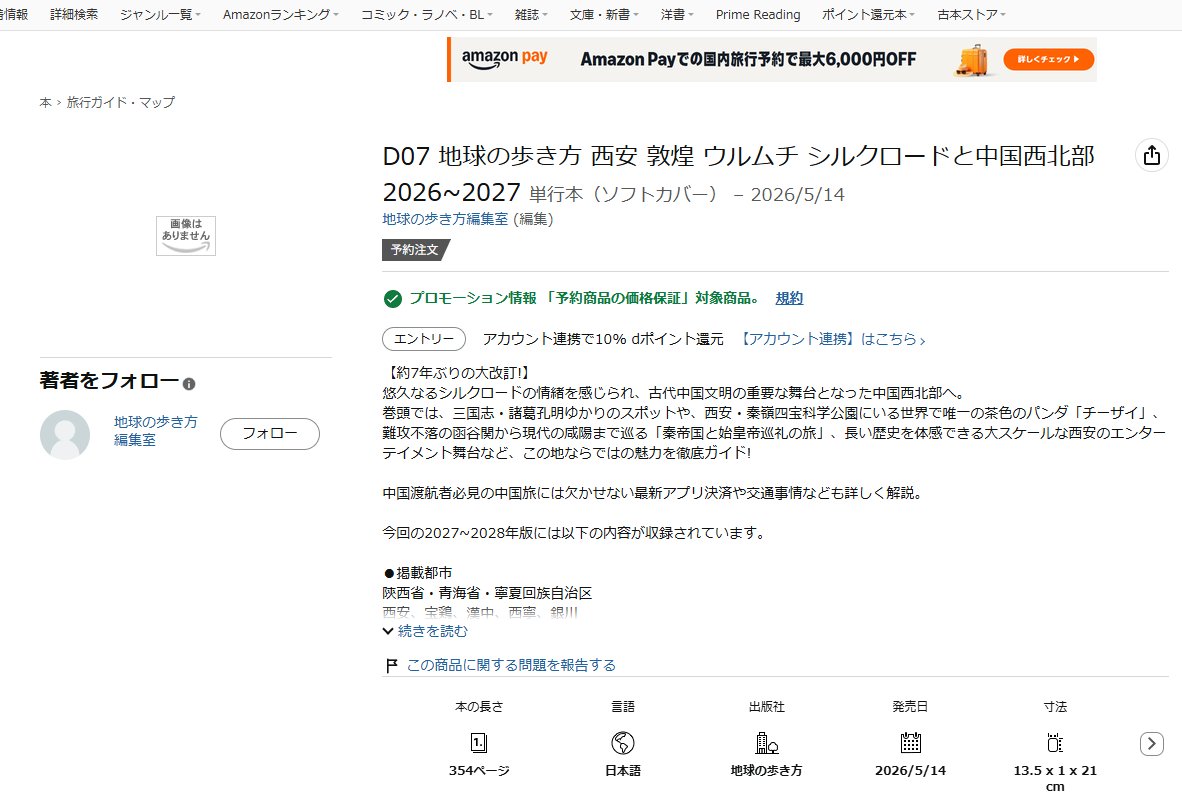Open the コミック・ラノベ・BL dropdown
The width and height of the screenshot is (1182, 805).
pyautogui.click(x=427, y=14)
